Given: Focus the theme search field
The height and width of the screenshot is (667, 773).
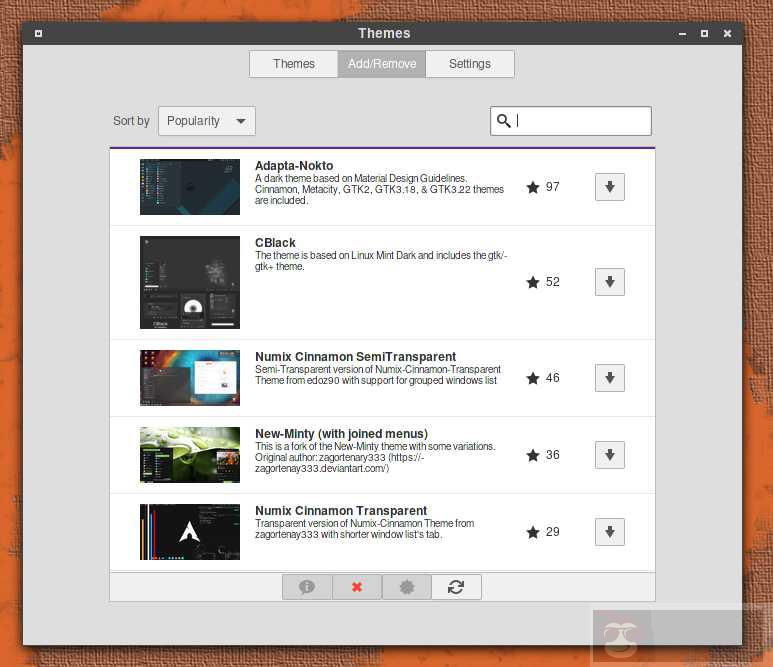Looking at the screenshot, I should tap(571, 121).
